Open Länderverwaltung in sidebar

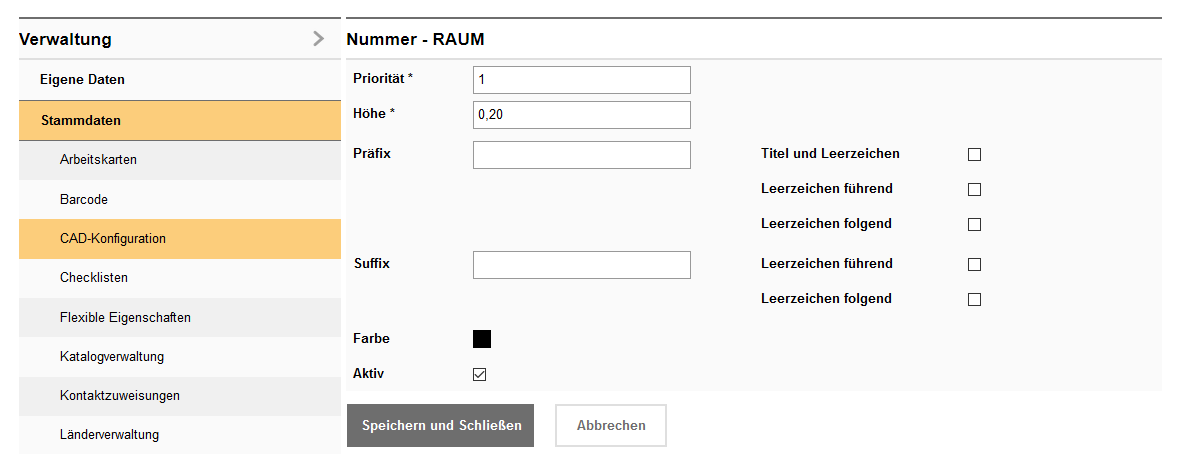109,434
